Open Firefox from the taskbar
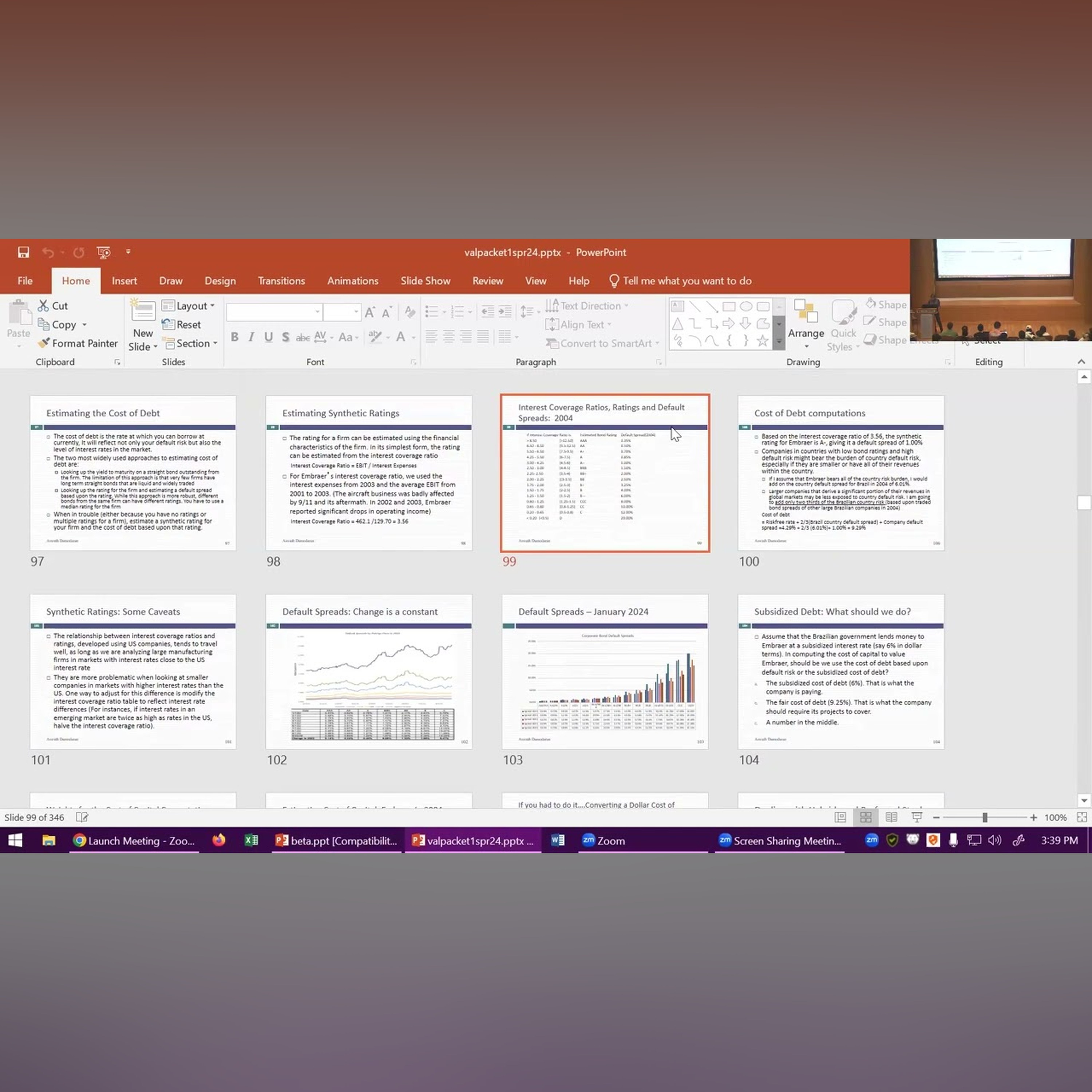Screen dimensions: 1092x1092 pos(219,840)
